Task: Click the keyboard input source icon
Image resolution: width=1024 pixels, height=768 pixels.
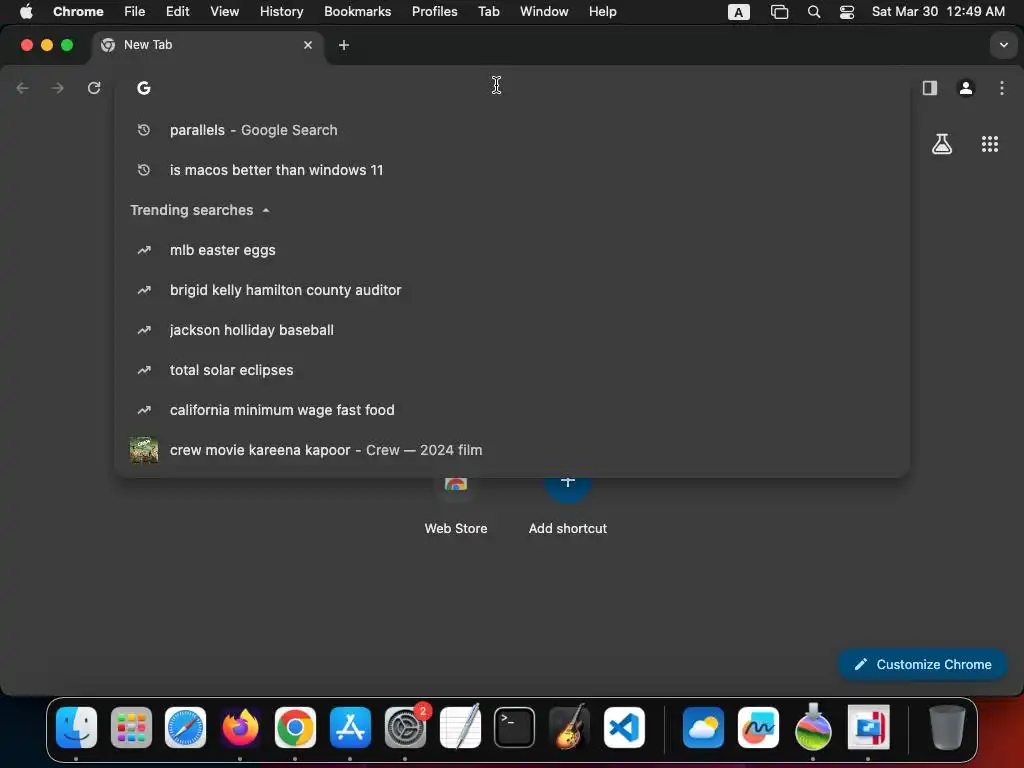Action: 739,12
